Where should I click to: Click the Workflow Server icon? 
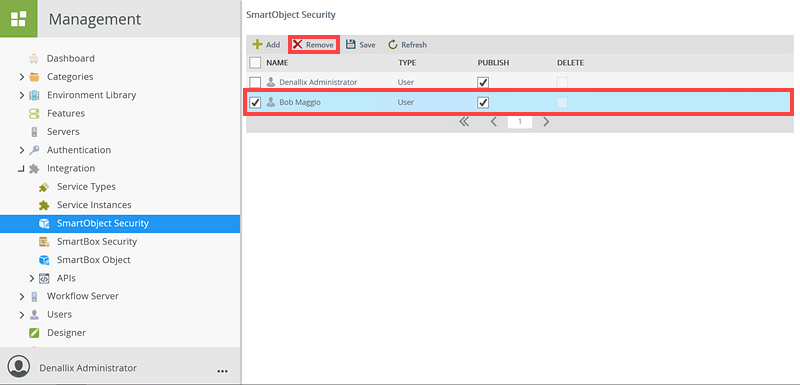pos(34,296)
